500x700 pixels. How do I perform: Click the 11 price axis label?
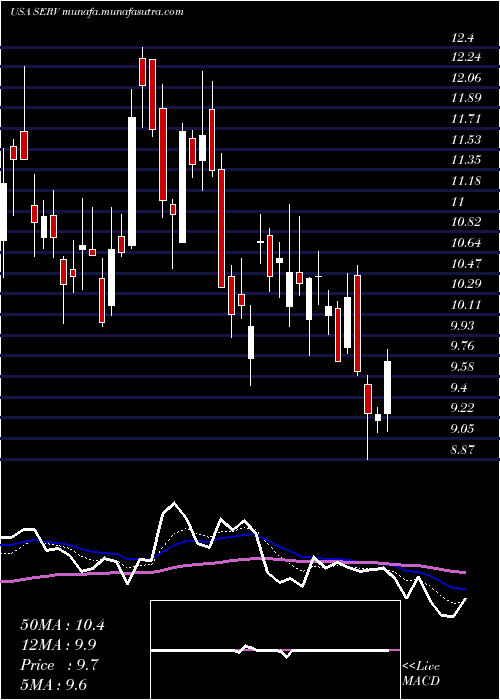[458, 202]
